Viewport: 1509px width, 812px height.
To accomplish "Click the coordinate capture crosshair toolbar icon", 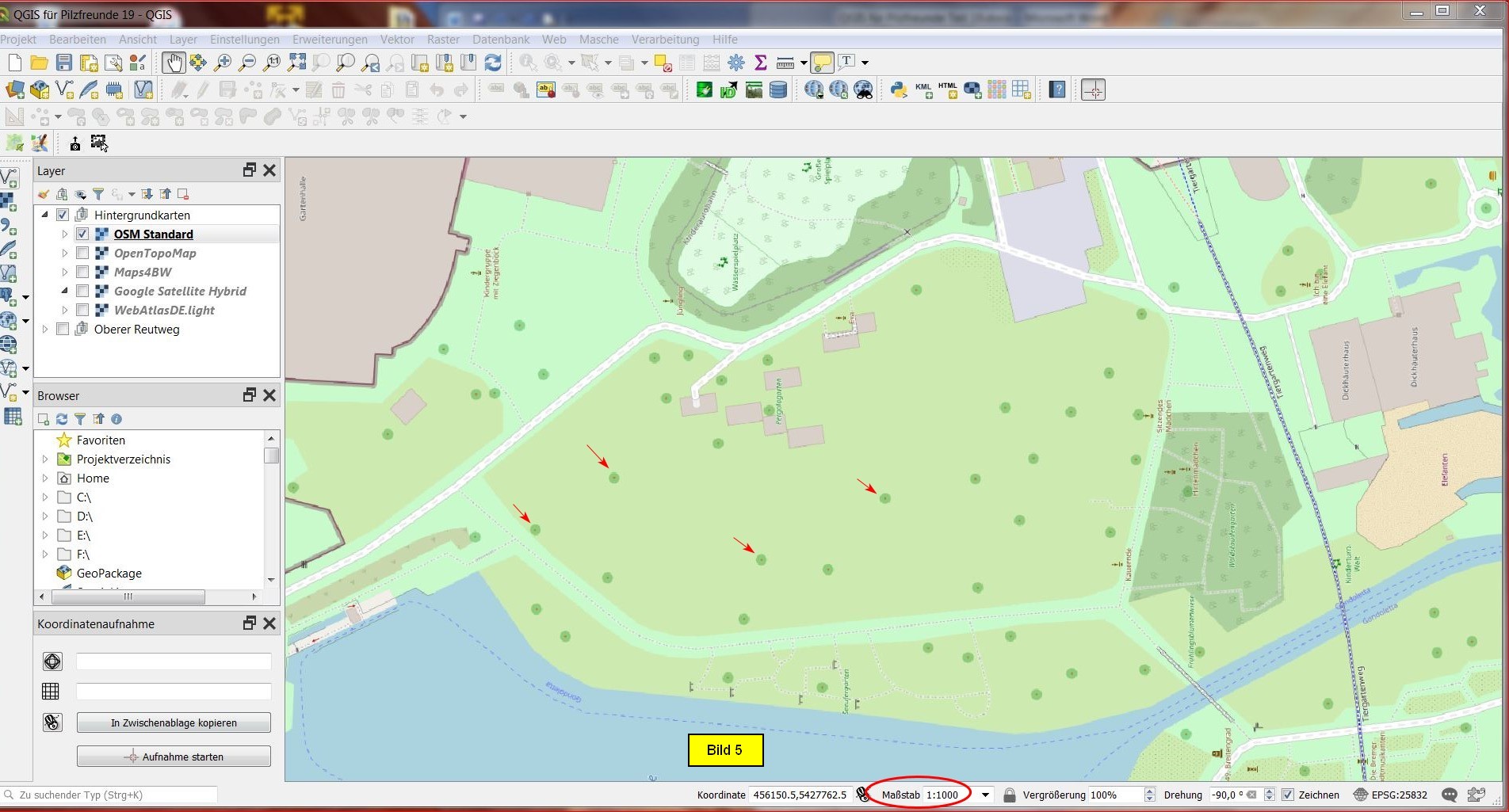I will point(1093,90).
